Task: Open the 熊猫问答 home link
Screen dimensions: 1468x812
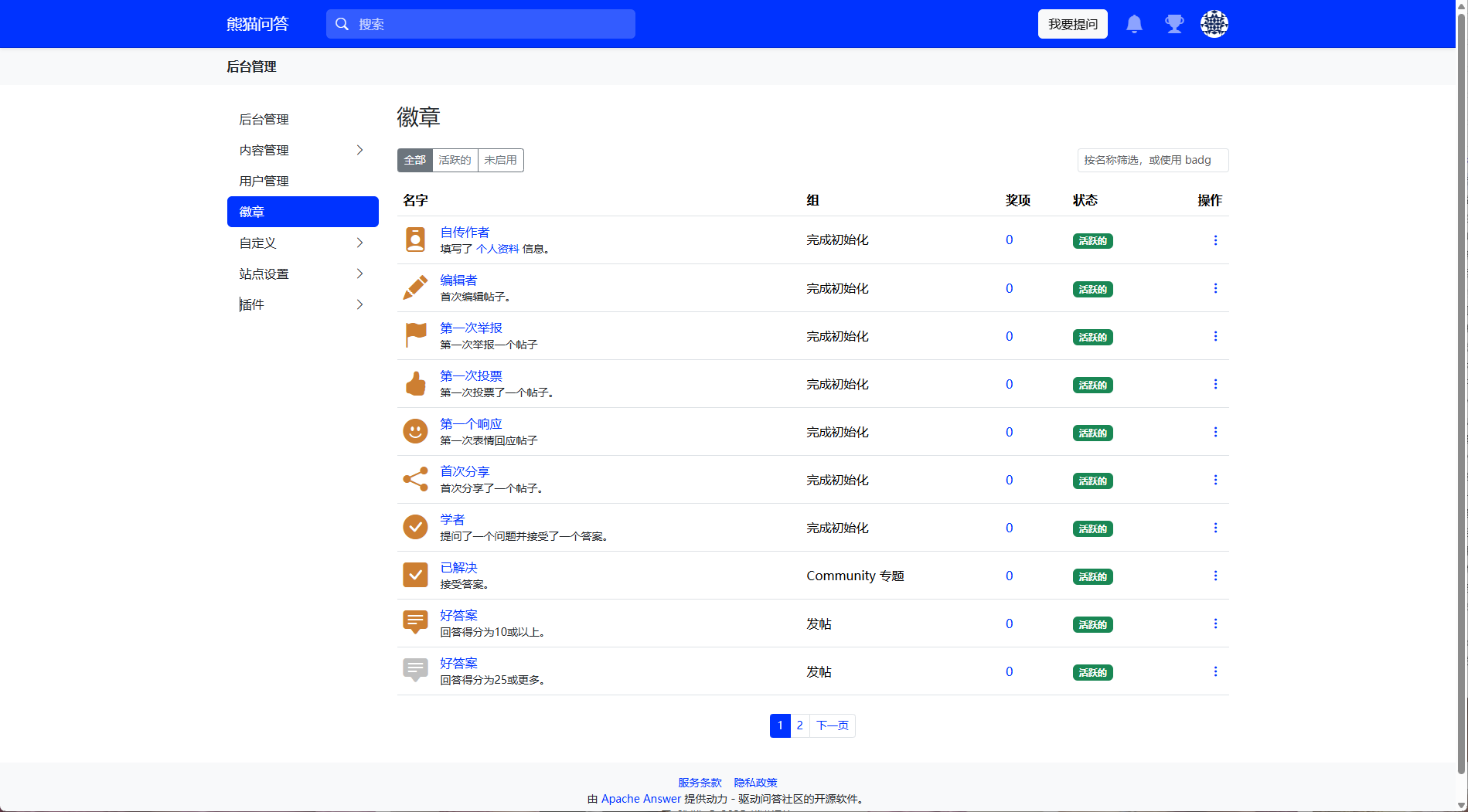Action: (257, 24)
